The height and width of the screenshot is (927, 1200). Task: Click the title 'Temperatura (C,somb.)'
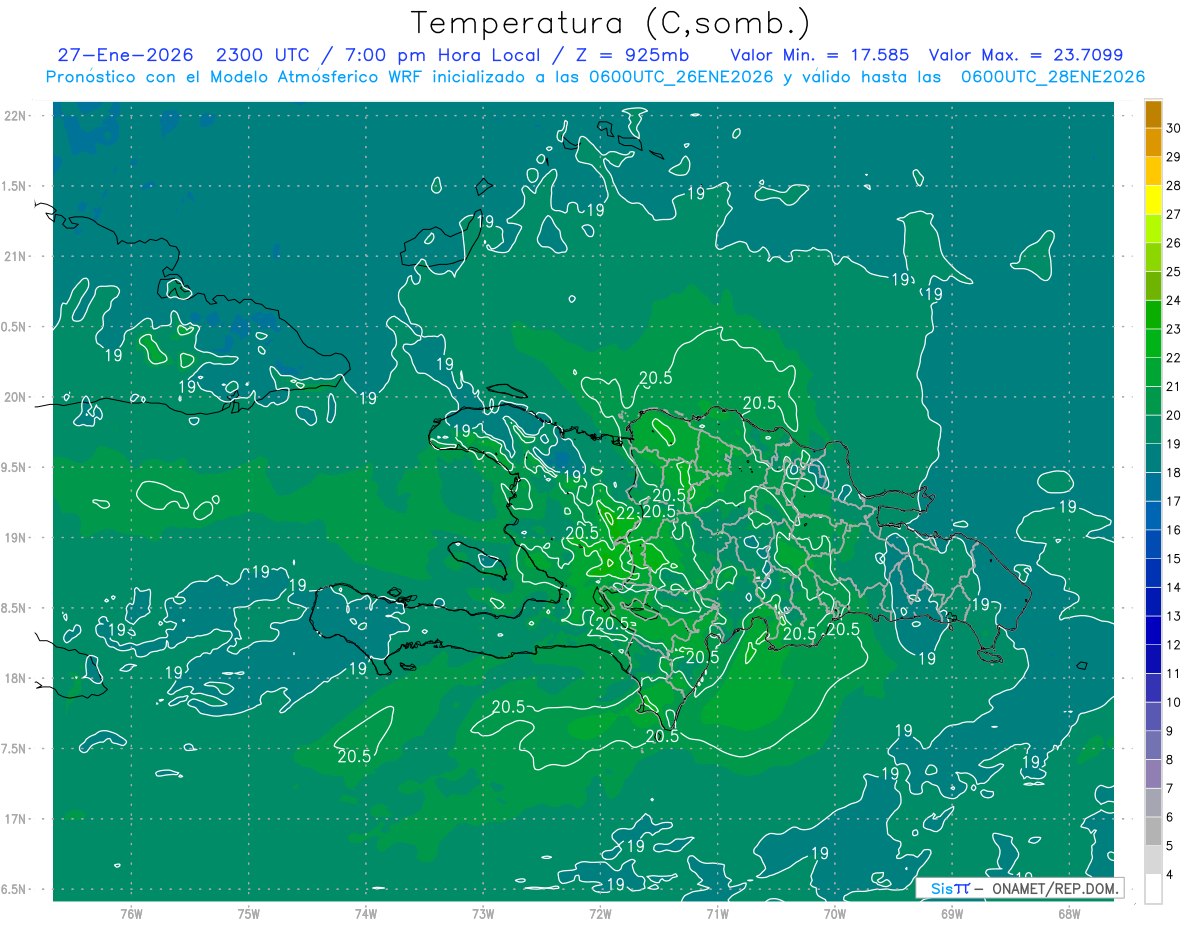610,23
